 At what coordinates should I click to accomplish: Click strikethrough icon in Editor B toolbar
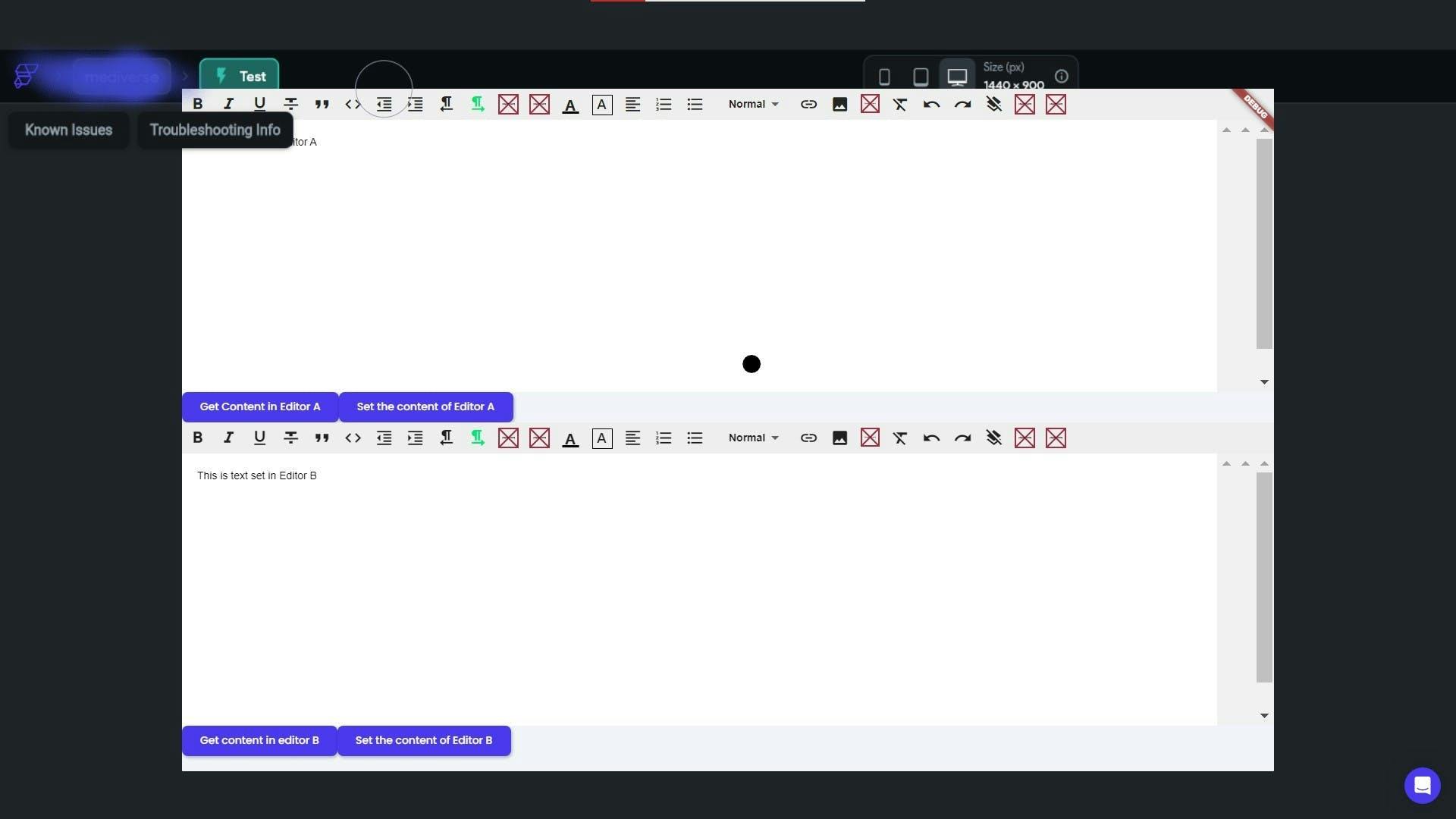point(290,438)
